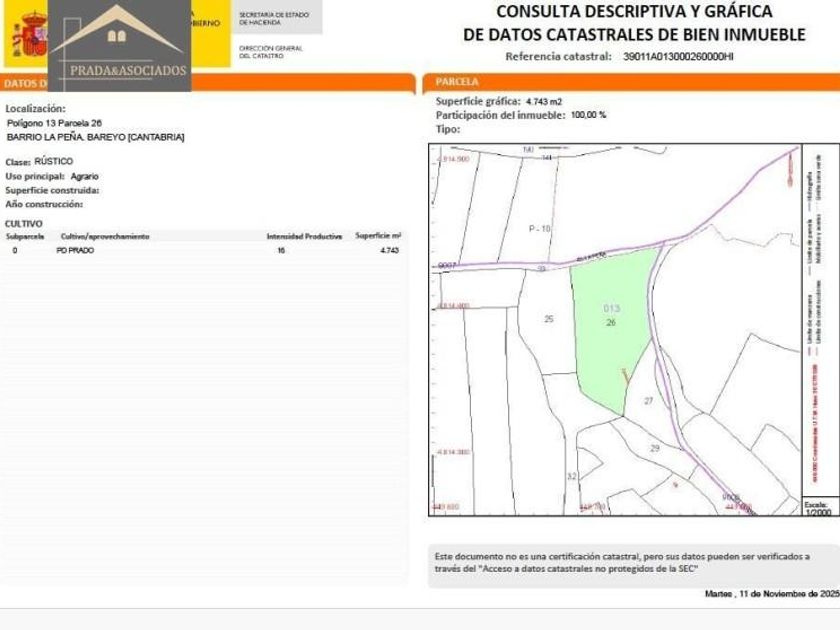This screenshot has width=840, height=630.
Task: Click the P-10 polygon label on map
Action: click(539, 229)
